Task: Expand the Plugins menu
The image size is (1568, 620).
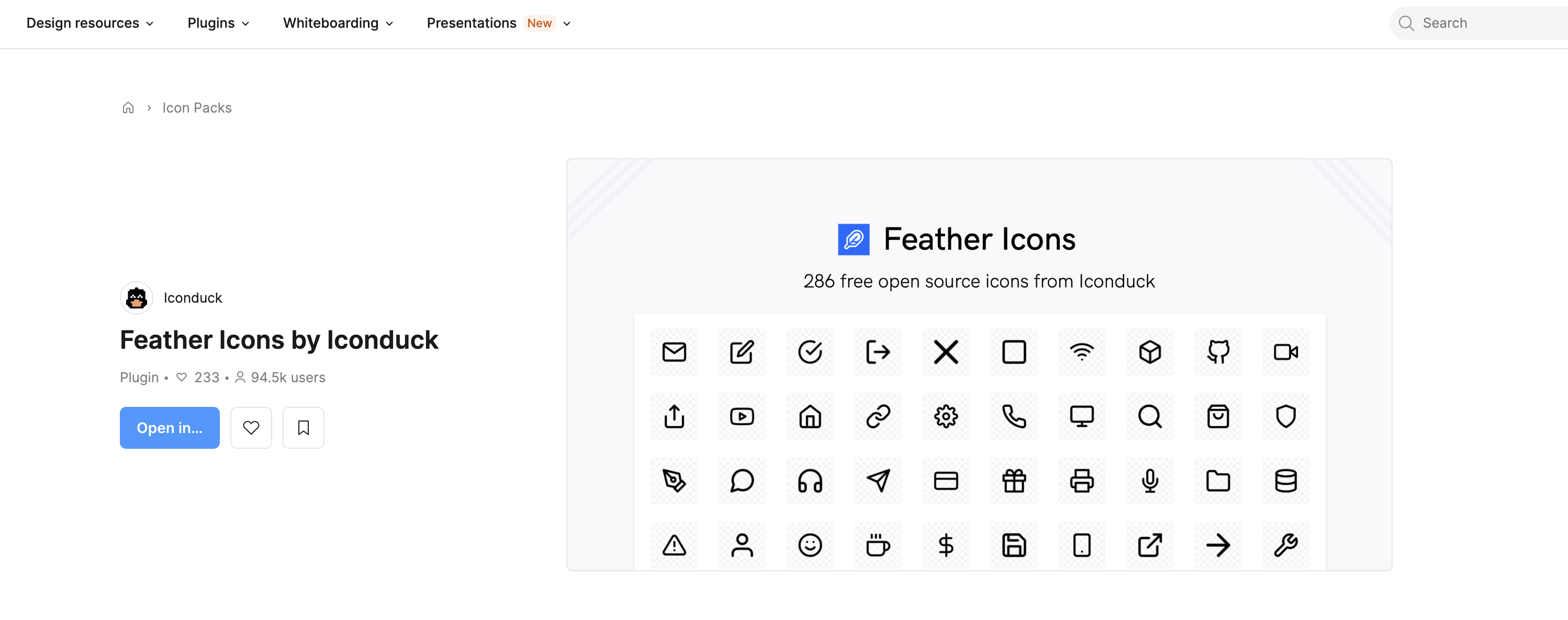Action: pyautogui.click(x=218, y=23)
